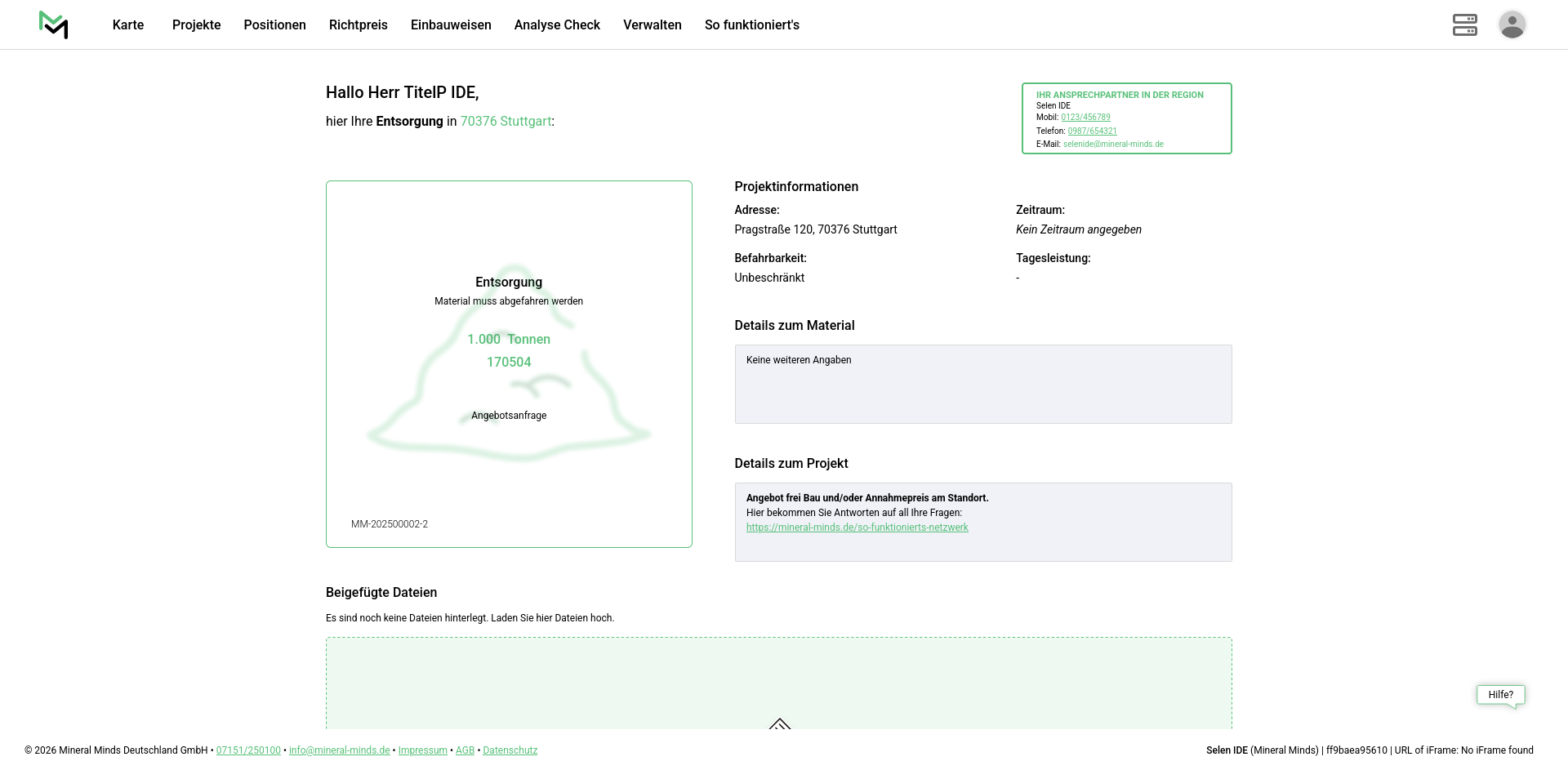Navigate to Analyse Check
Viewport: 1568px width, 770px height.
click(557, 24)
